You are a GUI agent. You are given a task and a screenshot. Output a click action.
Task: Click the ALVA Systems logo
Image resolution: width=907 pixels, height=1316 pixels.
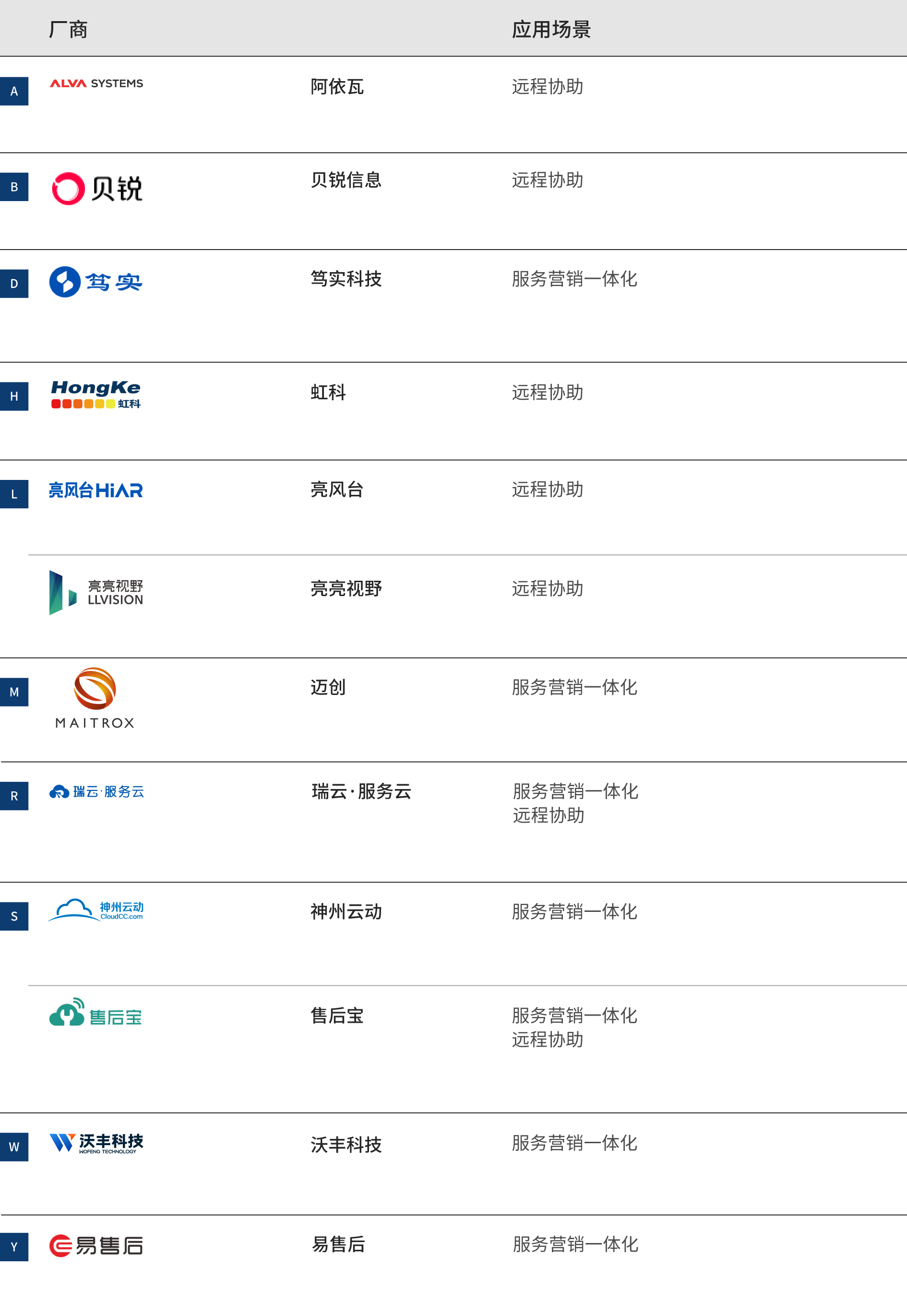pyautogui.click(x=95, y=83)
